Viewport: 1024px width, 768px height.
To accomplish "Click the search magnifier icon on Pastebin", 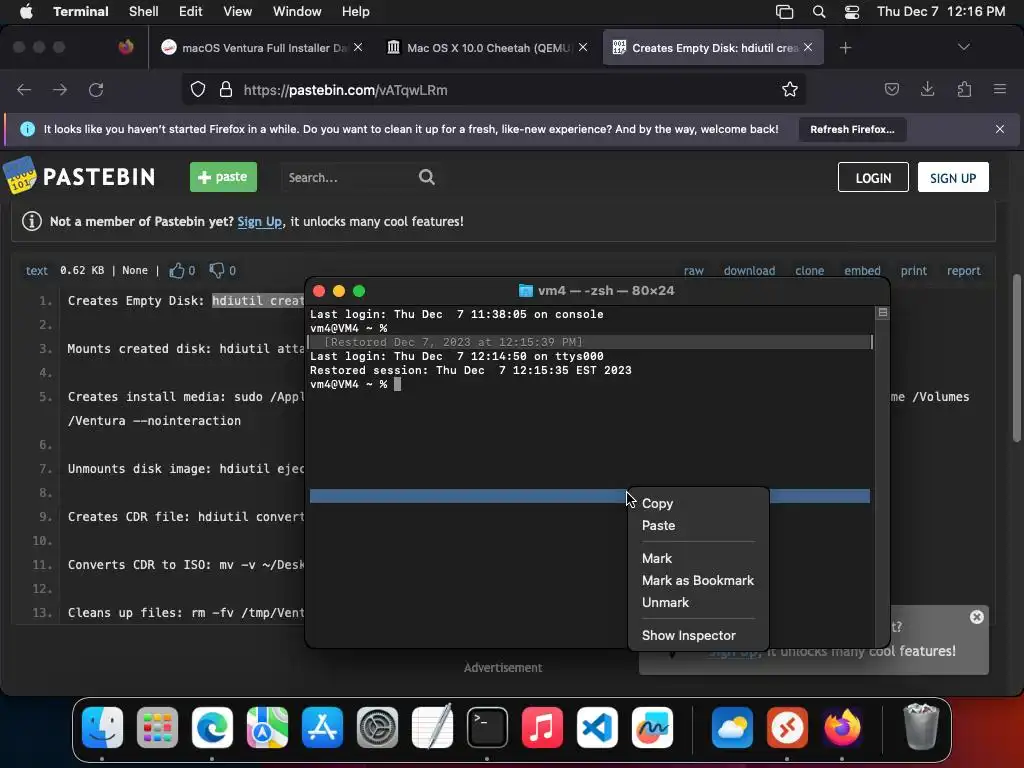I will coord(426,177).
